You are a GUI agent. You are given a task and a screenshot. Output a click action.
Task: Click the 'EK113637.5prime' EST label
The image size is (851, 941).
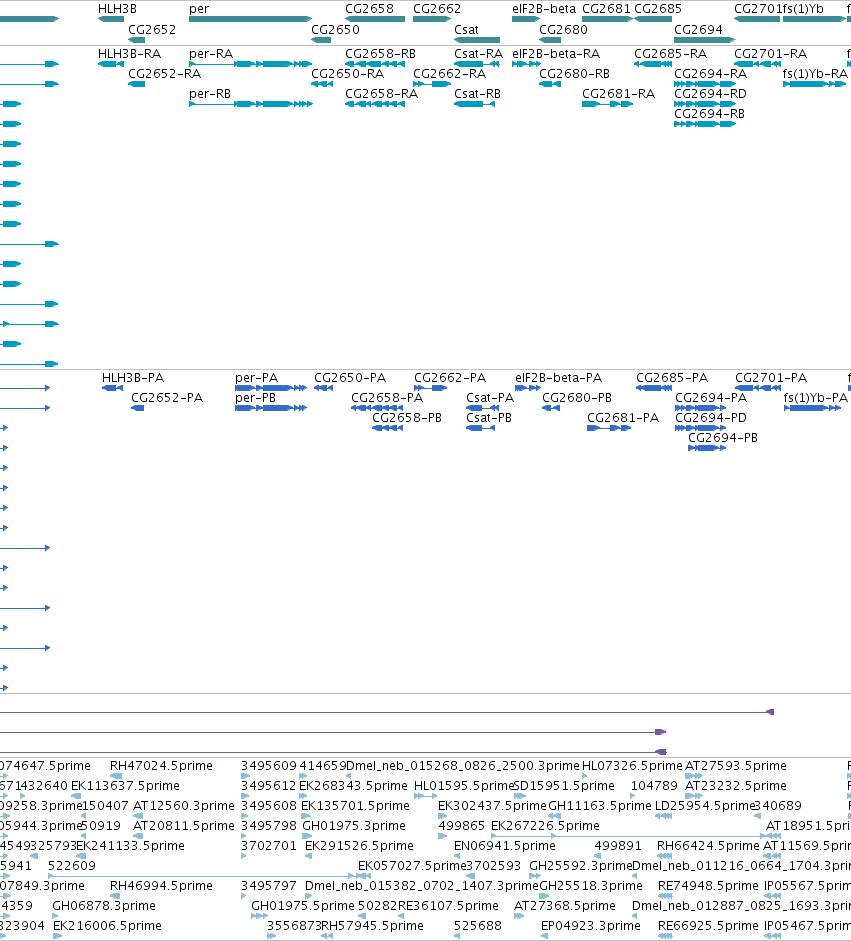pos(125,786)
